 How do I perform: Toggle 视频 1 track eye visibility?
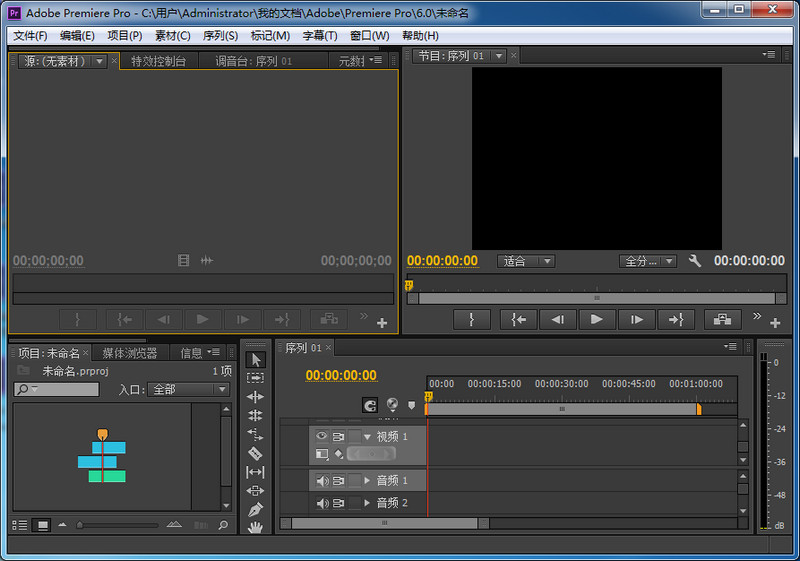(321, 436)
